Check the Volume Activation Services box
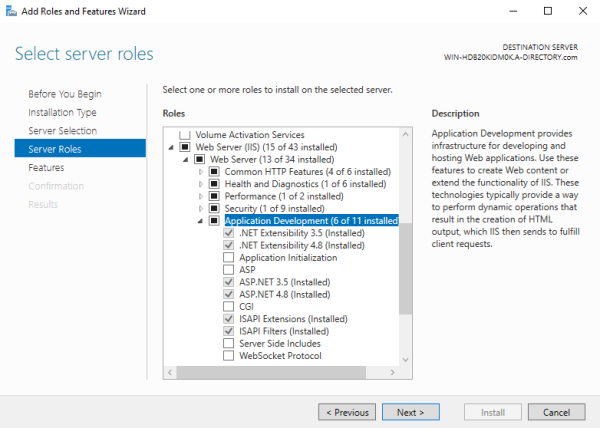 tap(184, 134)
